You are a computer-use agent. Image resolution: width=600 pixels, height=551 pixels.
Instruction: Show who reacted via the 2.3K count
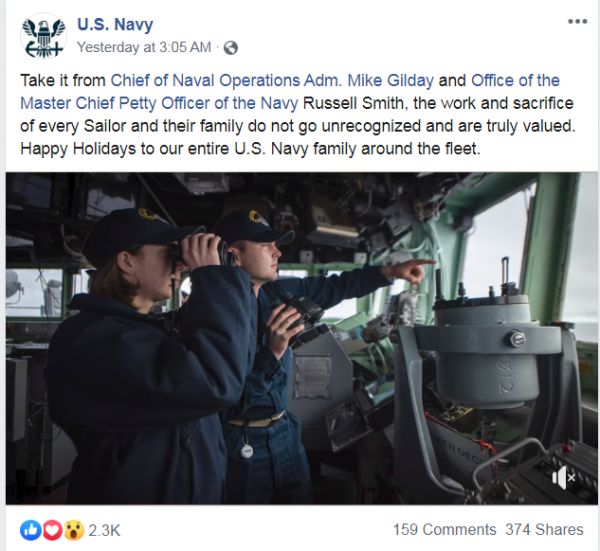[104, 529]
